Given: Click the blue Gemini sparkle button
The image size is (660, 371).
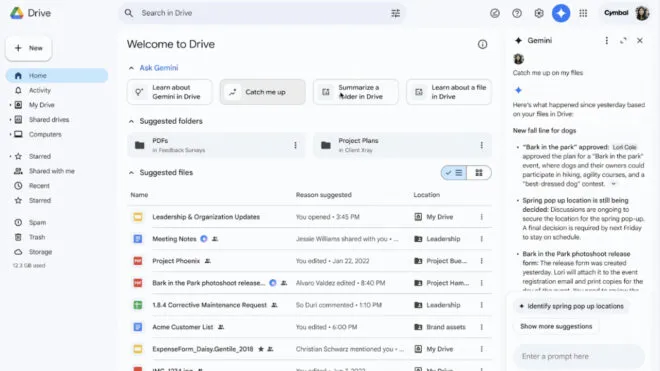Looking at the screenshot, I should 561,13.
